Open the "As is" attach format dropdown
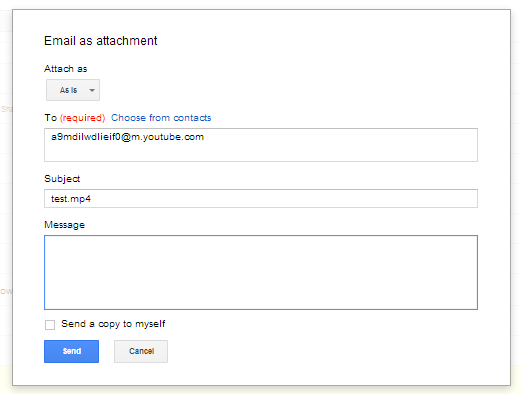Screen dimensions: 521x394 point(73,90)
